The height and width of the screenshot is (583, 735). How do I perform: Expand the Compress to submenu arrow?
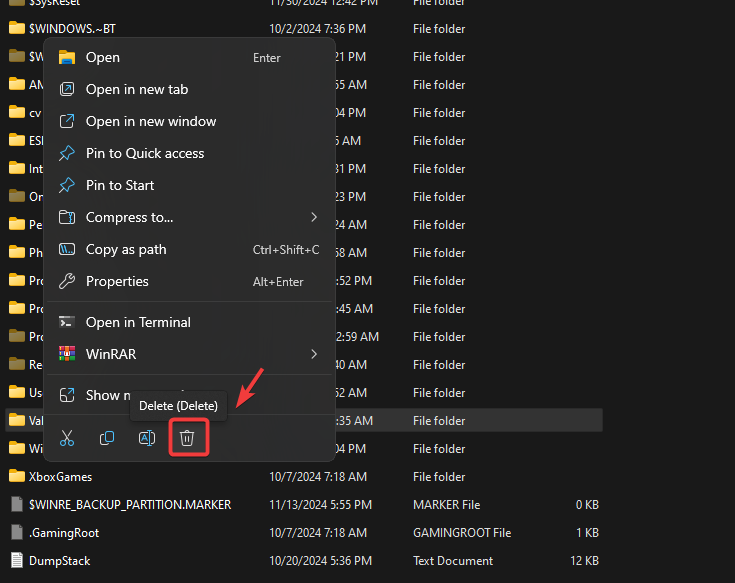point(314,217)
